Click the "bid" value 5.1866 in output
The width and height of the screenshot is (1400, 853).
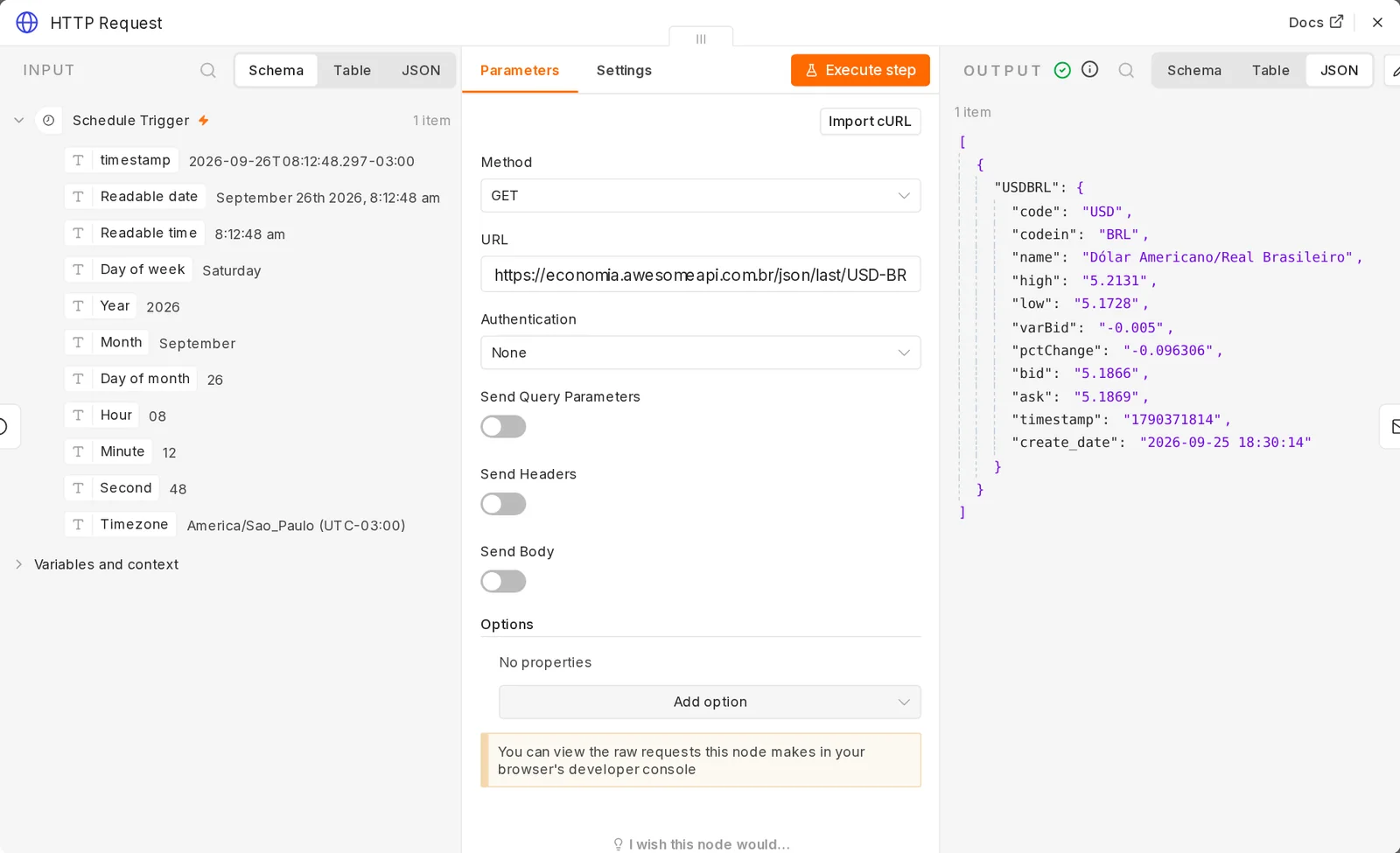(1106, 374)
